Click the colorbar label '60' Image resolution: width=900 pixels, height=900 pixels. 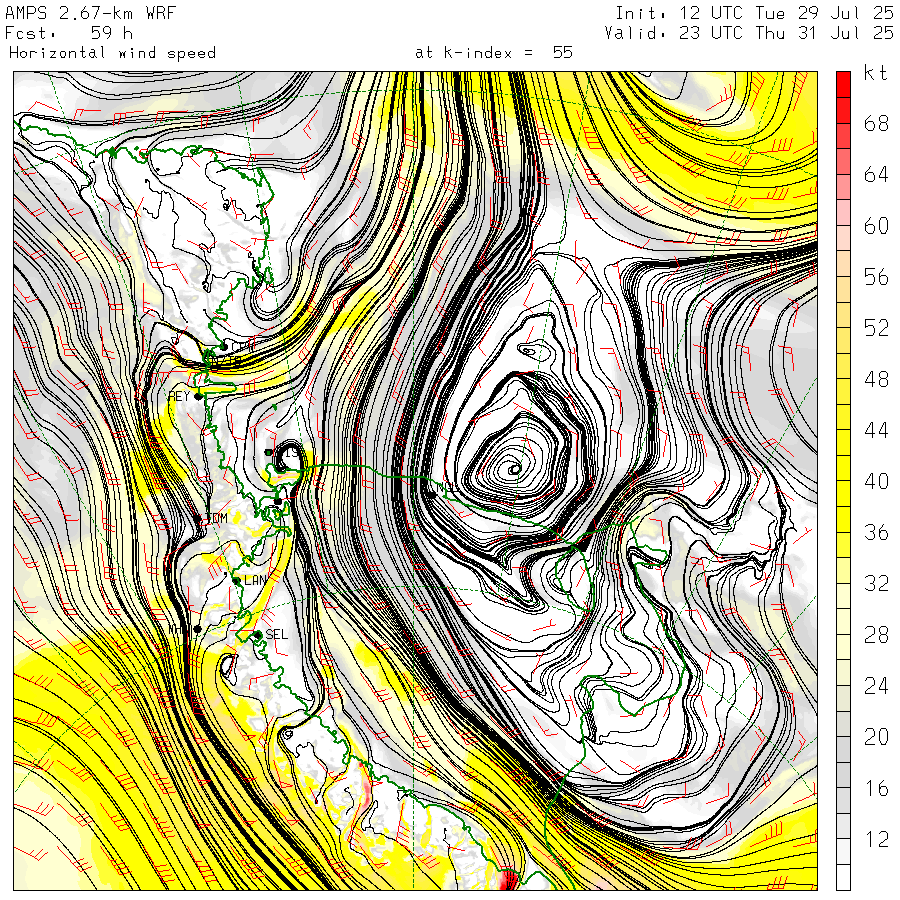[x=876, y=226]
